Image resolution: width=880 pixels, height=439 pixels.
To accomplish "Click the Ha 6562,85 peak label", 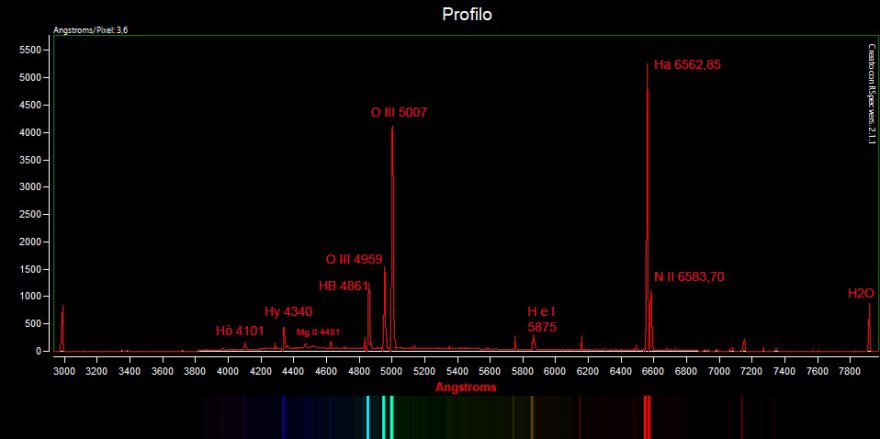I will [687, 65].
